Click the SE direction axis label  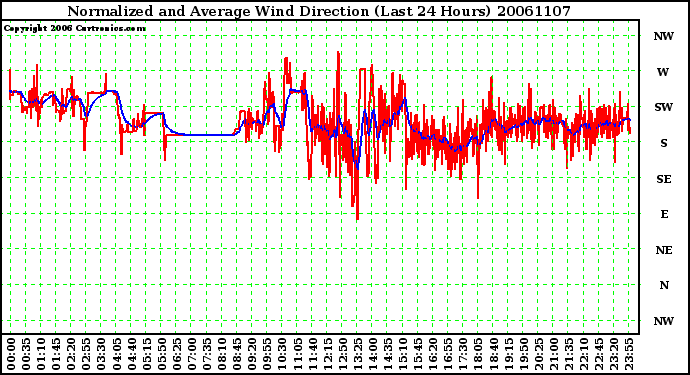(x=664, y=179)
